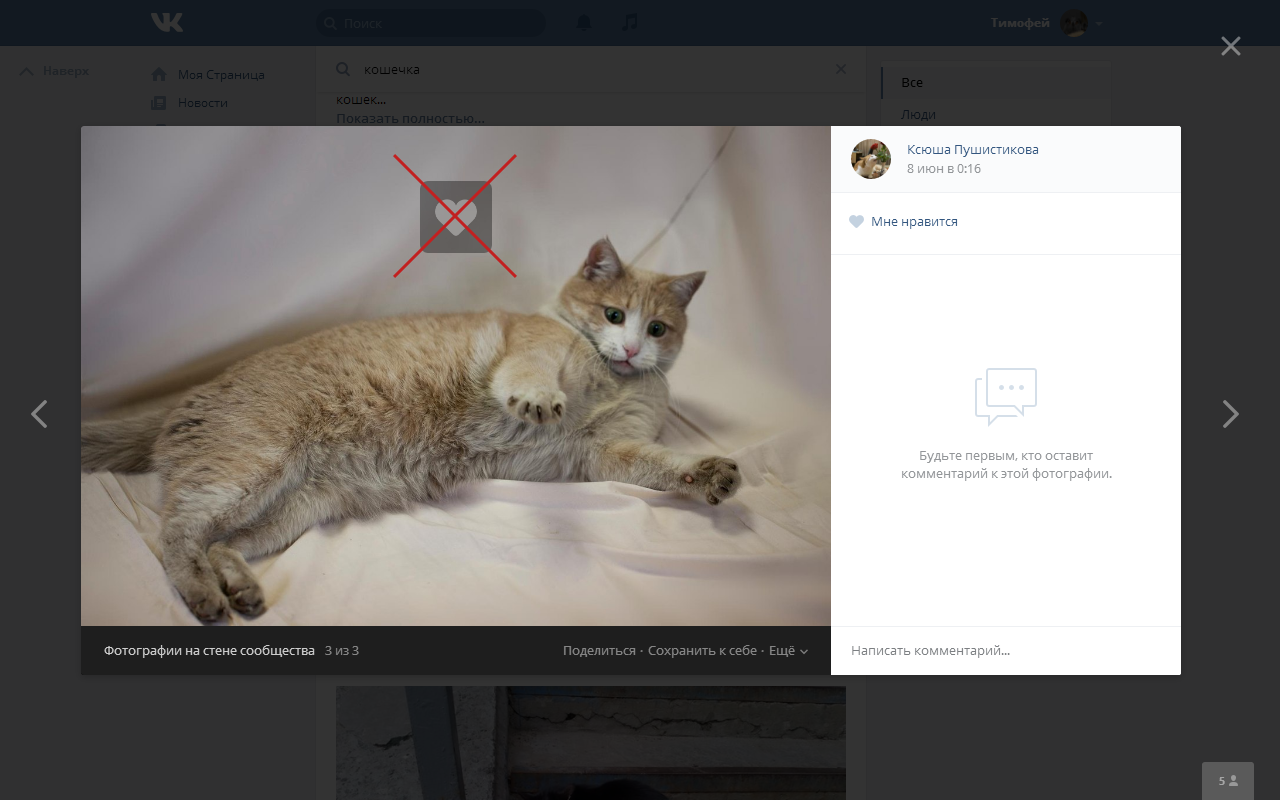Go to the next photo arrow

coord(1231,414)
